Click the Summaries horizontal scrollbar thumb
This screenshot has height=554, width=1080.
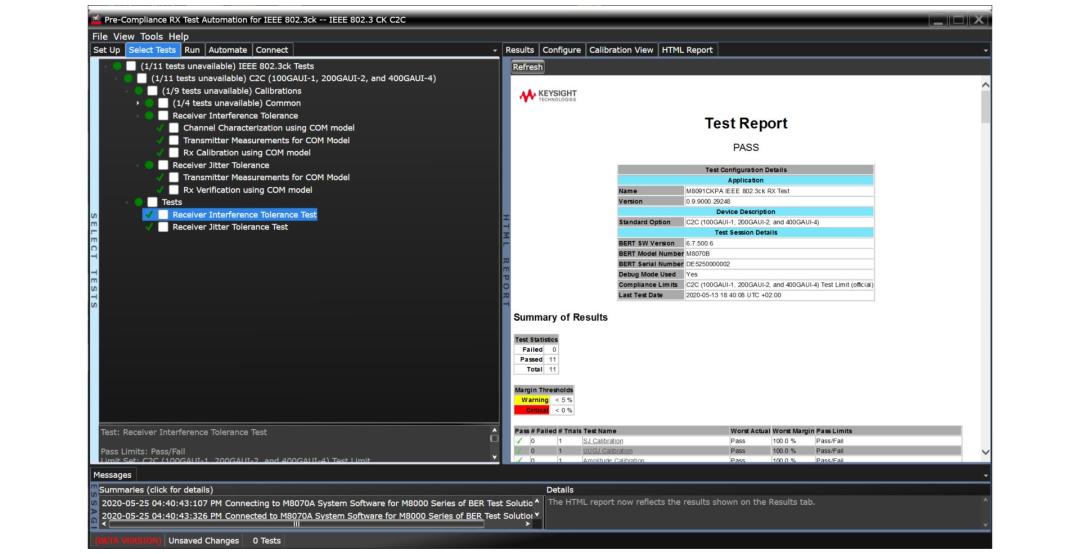pyautogui.click(x=296, y=524)
